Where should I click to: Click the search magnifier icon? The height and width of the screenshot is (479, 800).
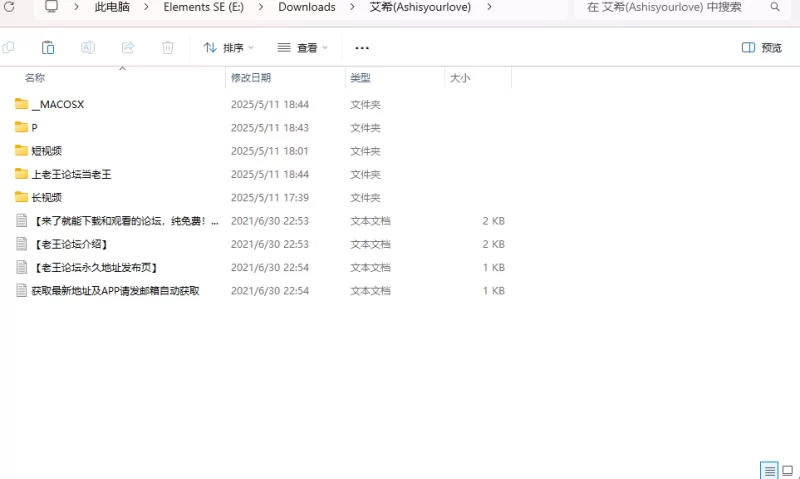pos(774,7)
